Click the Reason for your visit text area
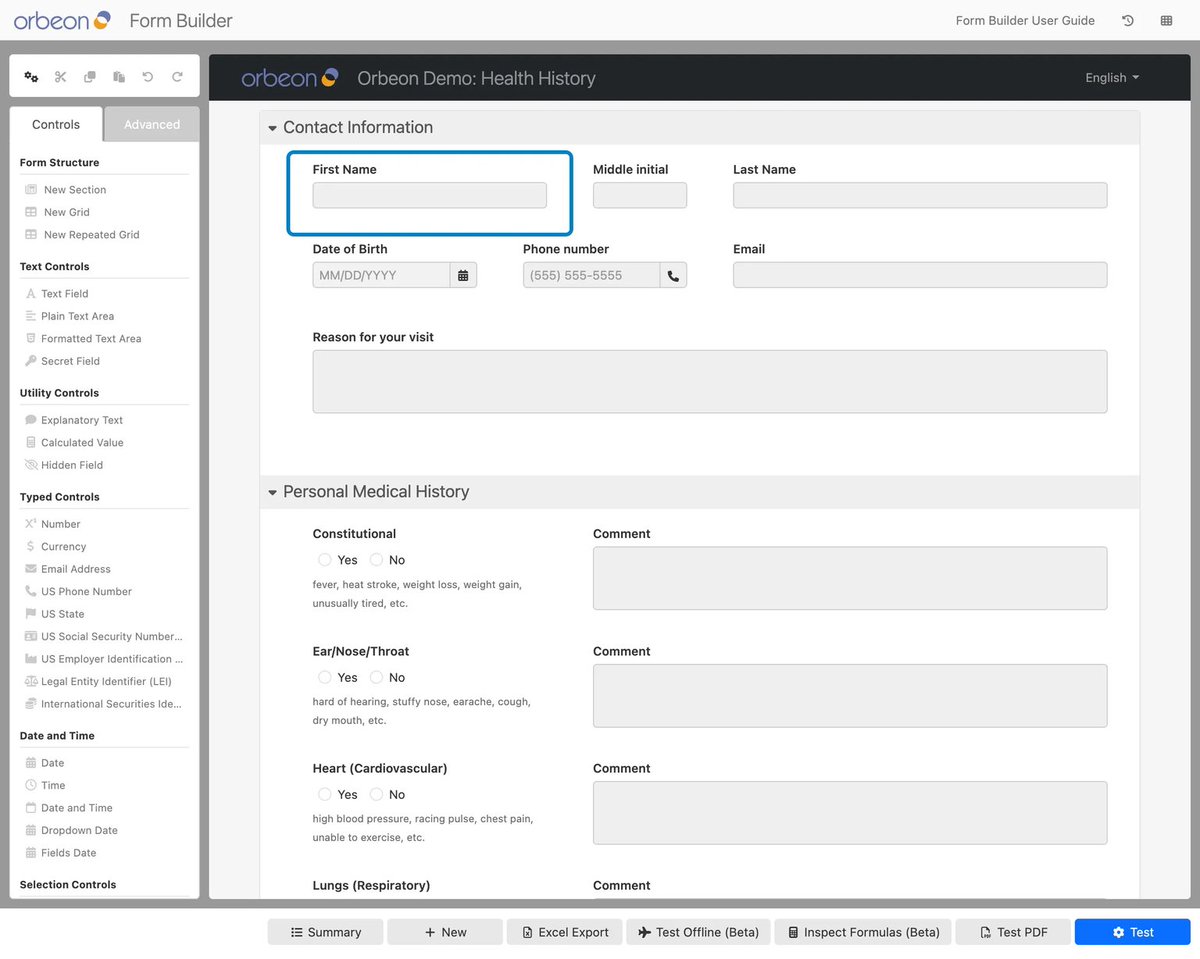 [710, 381]
